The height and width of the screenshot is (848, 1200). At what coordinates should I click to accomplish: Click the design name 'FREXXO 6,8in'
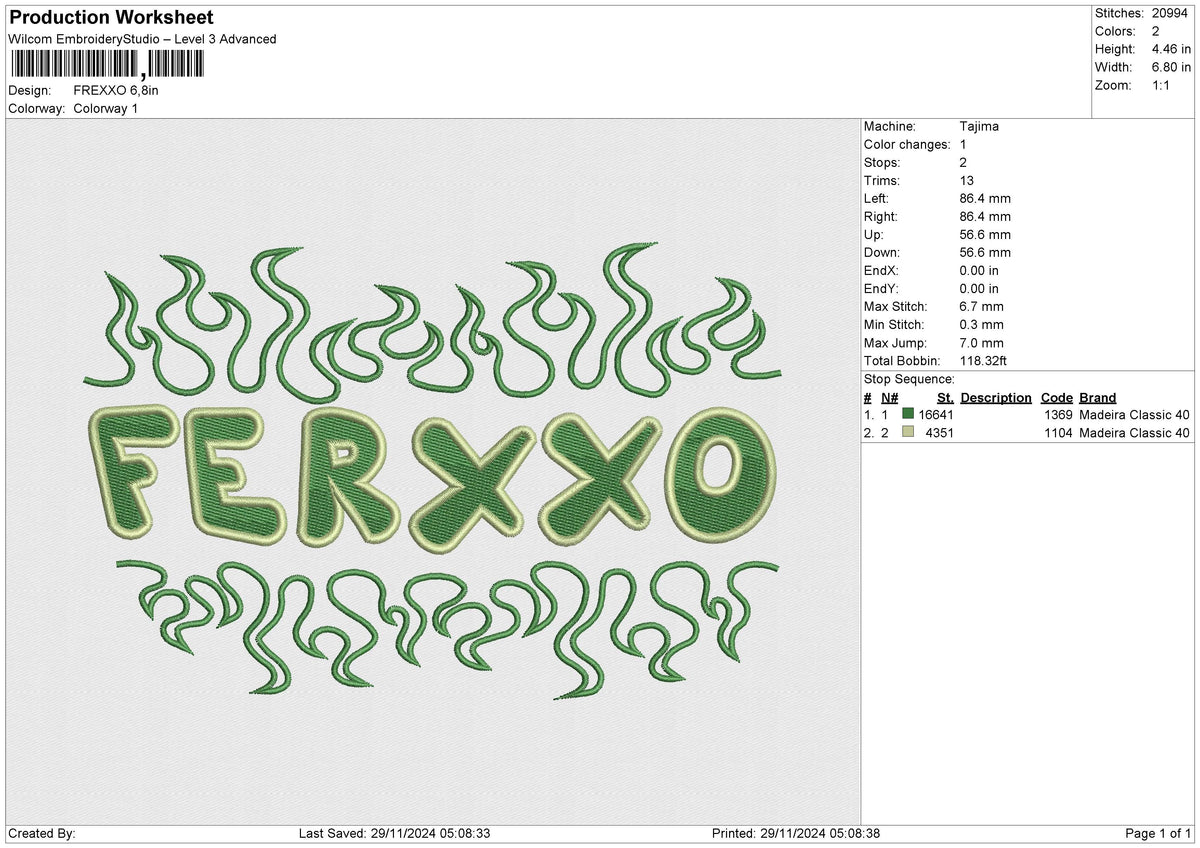[116, 90]
